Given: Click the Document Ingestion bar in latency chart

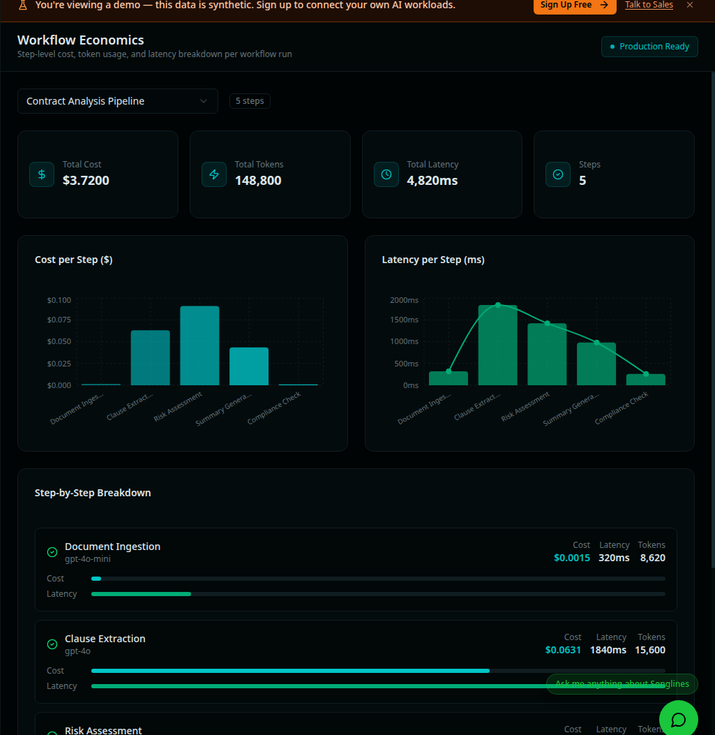Looking at the screenshot, I should click(x=448, y=378).
